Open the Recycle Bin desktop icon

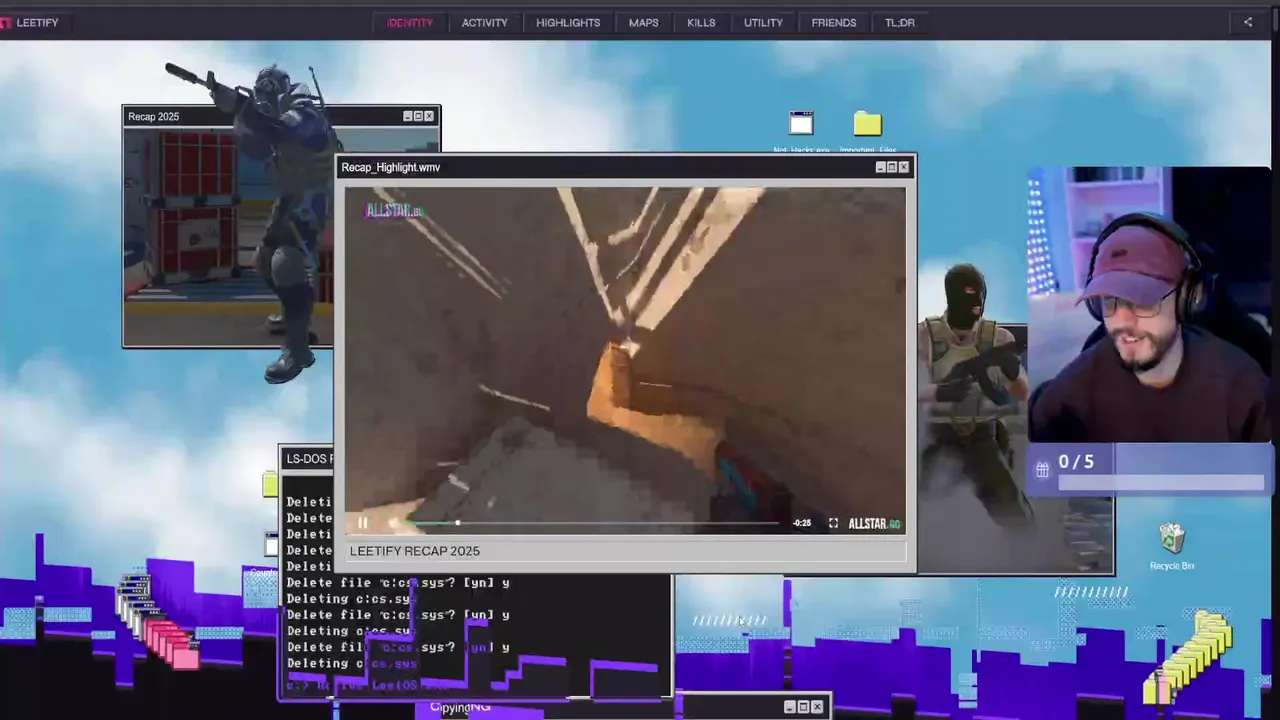tap(1172, 547)
